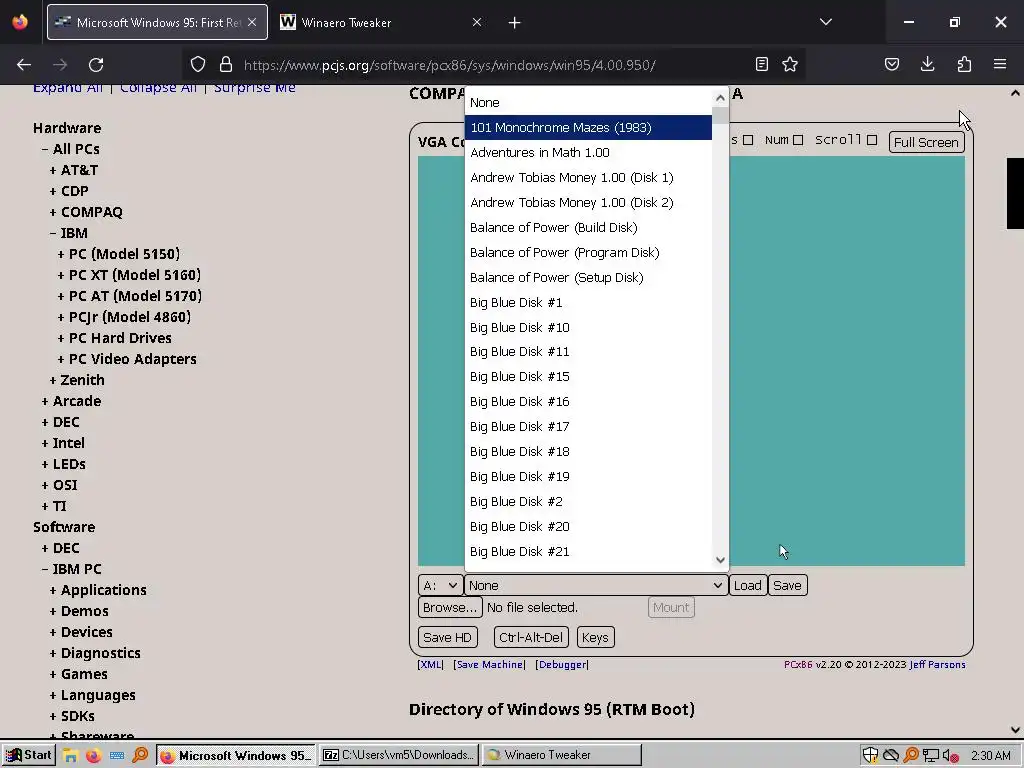Open Windows Security tray icon

pos(871,756)
